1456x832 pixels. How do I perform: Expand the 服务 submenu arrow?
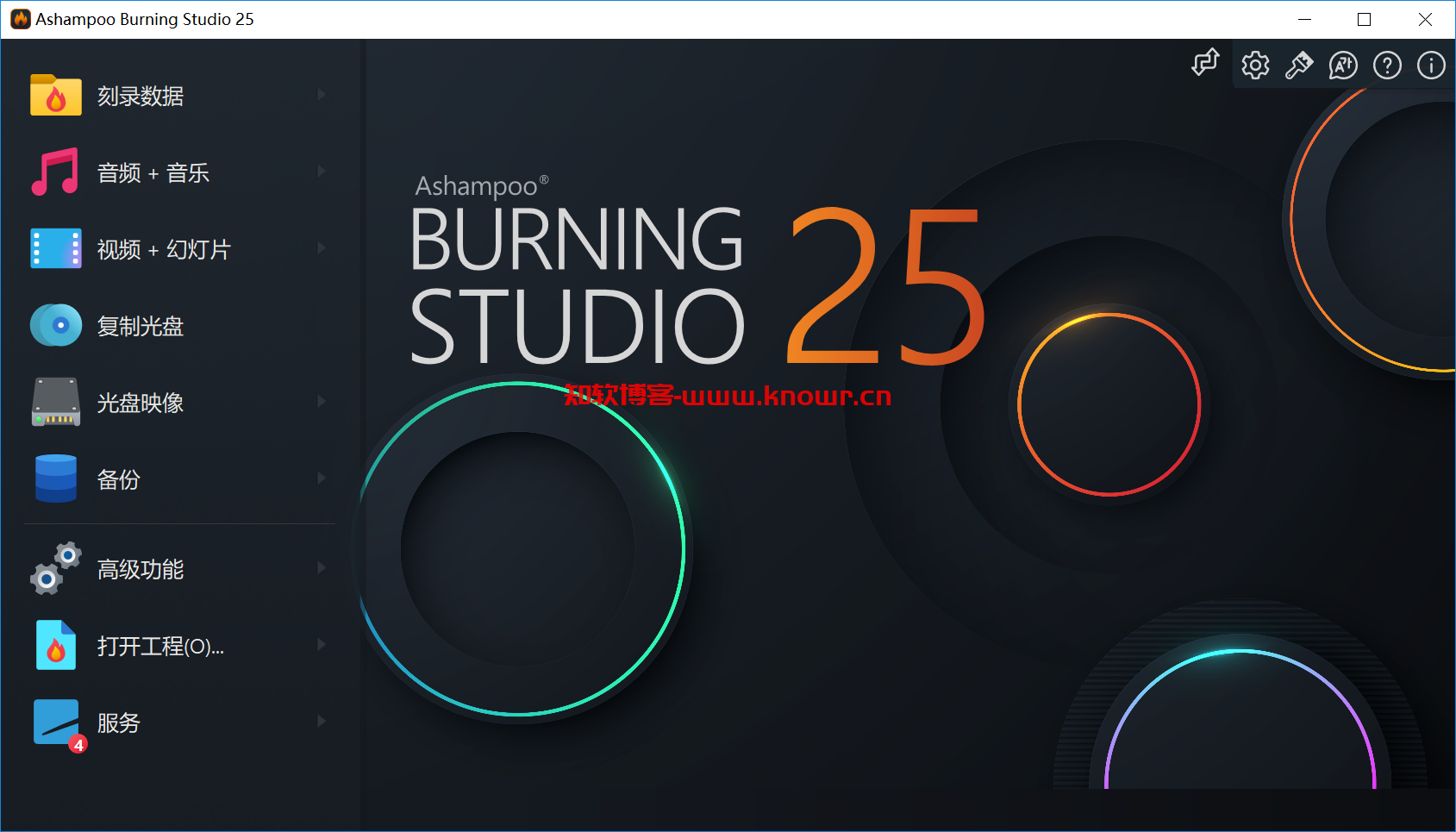click(322, 721)
